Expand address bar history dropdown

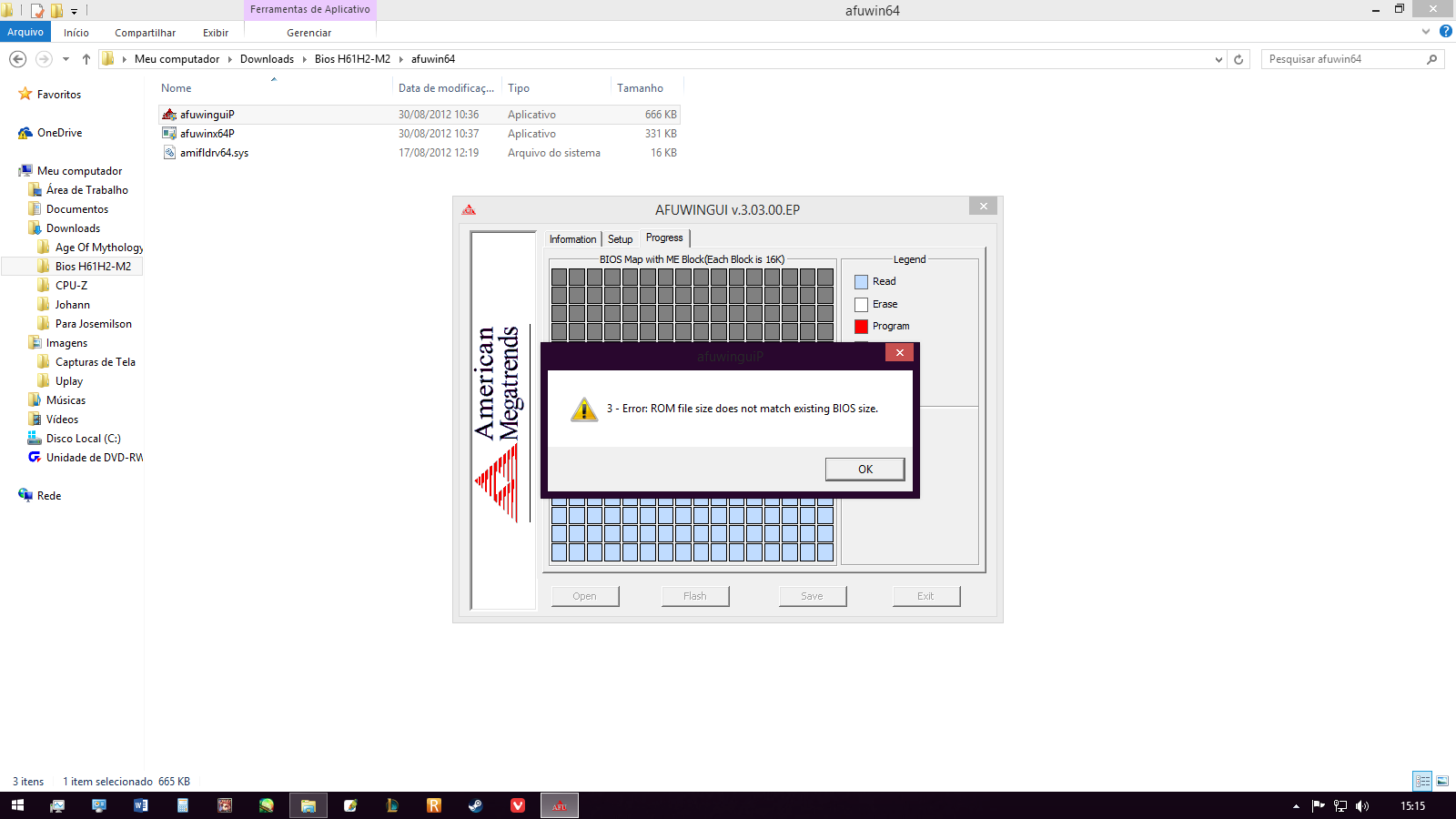(1218, 59)
